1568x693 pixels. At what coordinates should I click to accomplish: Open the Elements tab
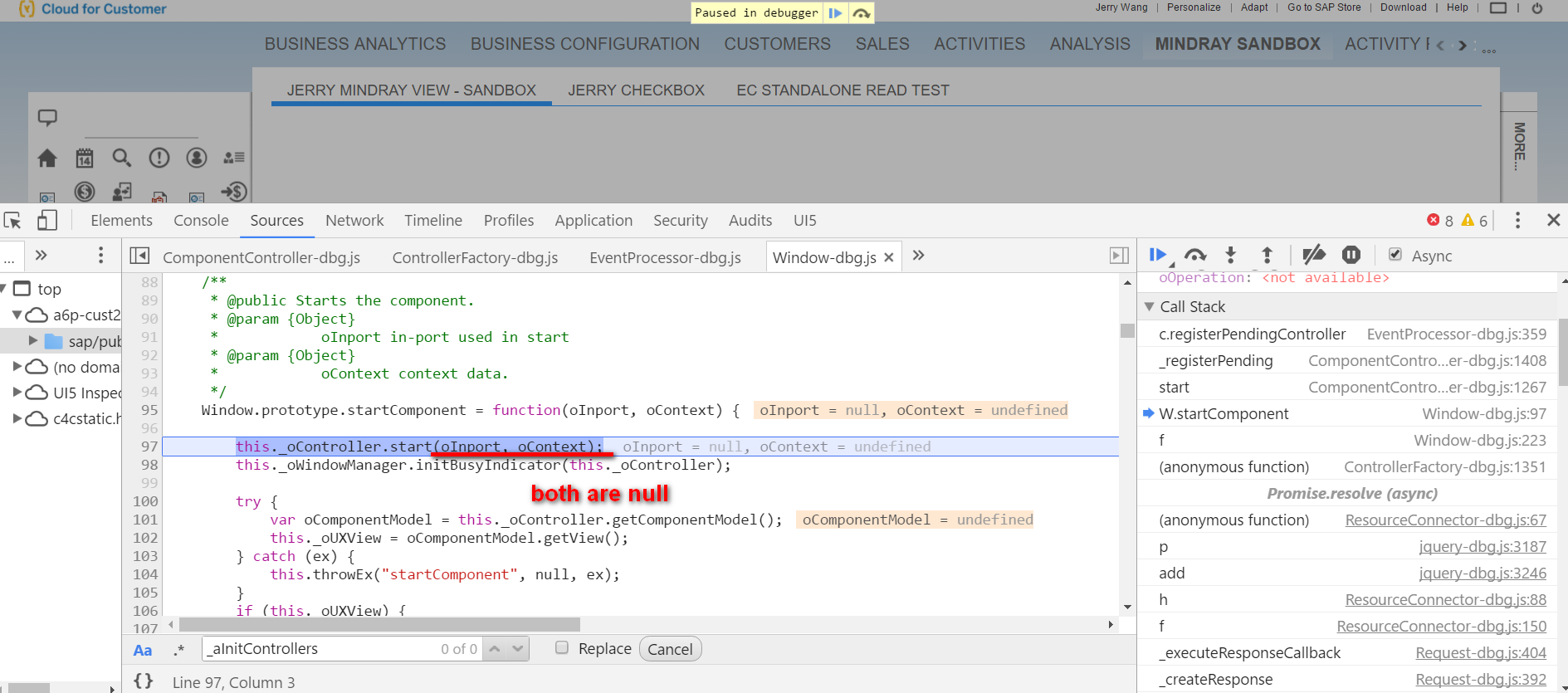pyautogui.click(x=121, y=220)
